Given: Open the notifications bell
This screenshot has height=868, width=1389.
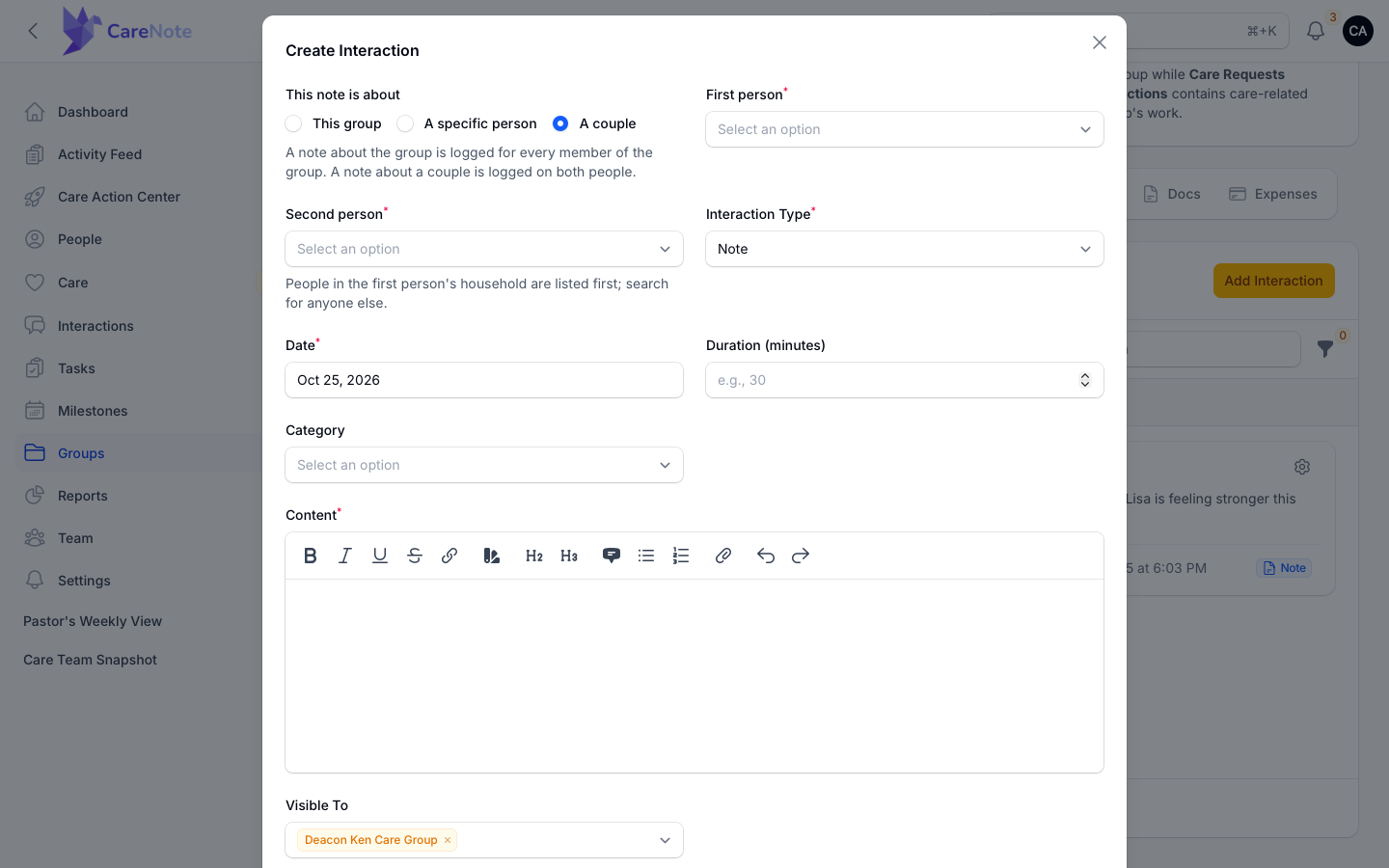Looking at the screenshot, I should point(1316,31).
